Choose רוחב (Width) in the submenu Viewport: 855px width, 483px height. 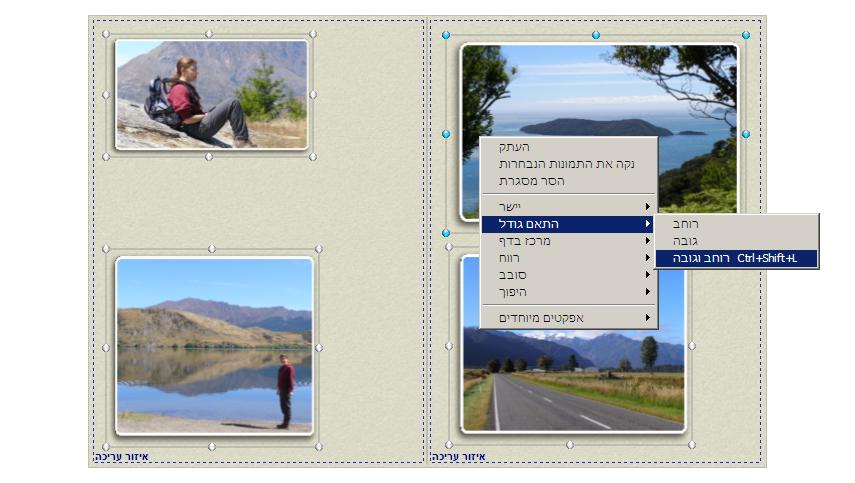click(737, 224)
